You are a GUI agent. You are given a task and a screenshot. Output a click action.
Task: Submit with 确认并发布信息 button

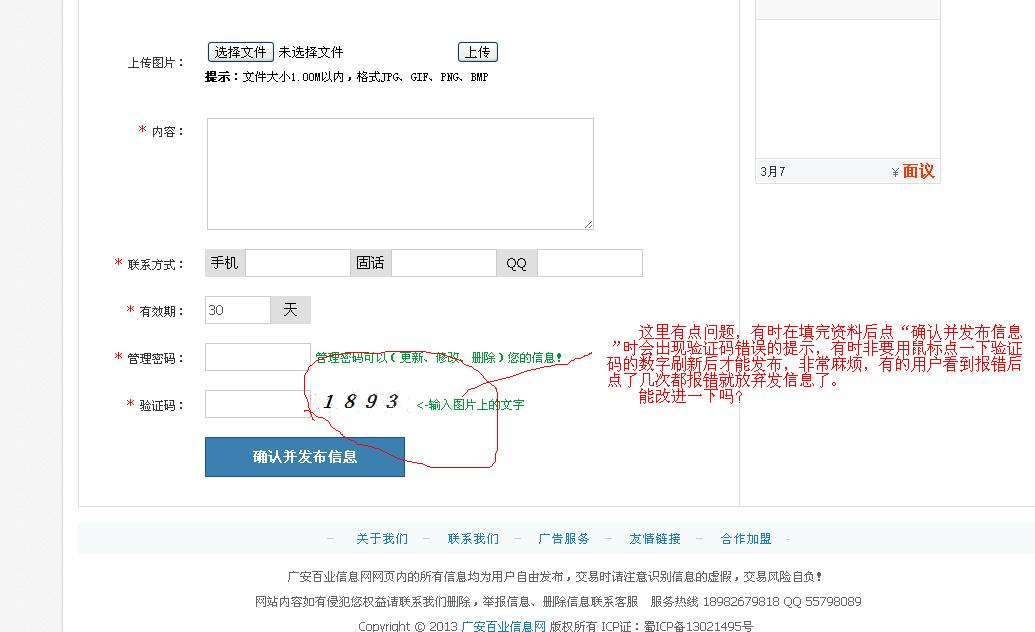point(305,457)
